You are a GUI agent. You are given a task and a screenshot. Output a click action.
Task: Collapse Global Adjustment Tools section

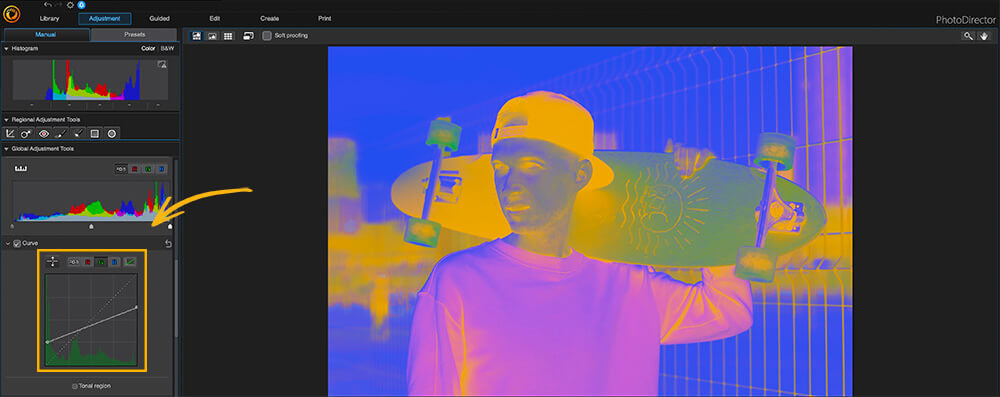coord(6,149)
